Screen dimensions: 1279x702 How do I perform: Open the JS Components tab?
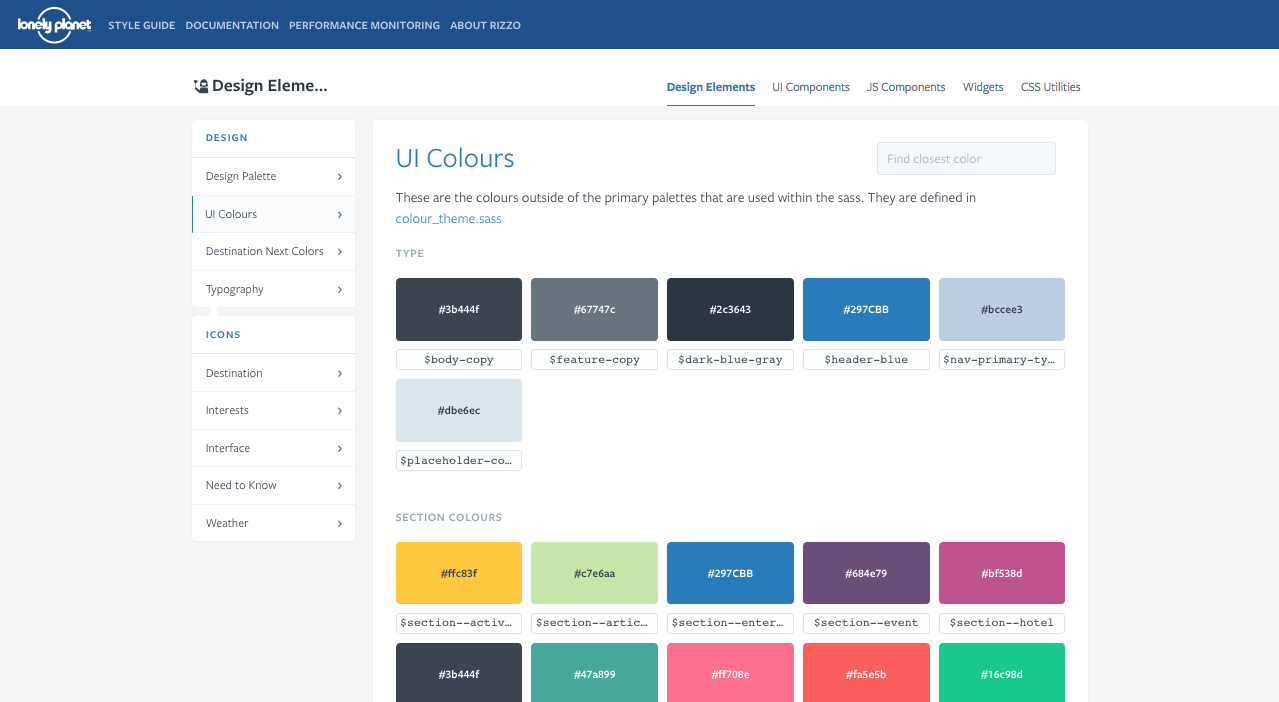coord(906,87)
